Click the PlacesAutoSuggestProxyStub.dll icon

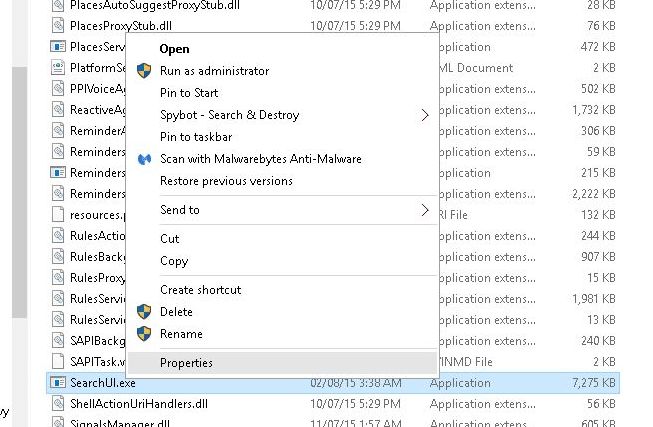58,5
